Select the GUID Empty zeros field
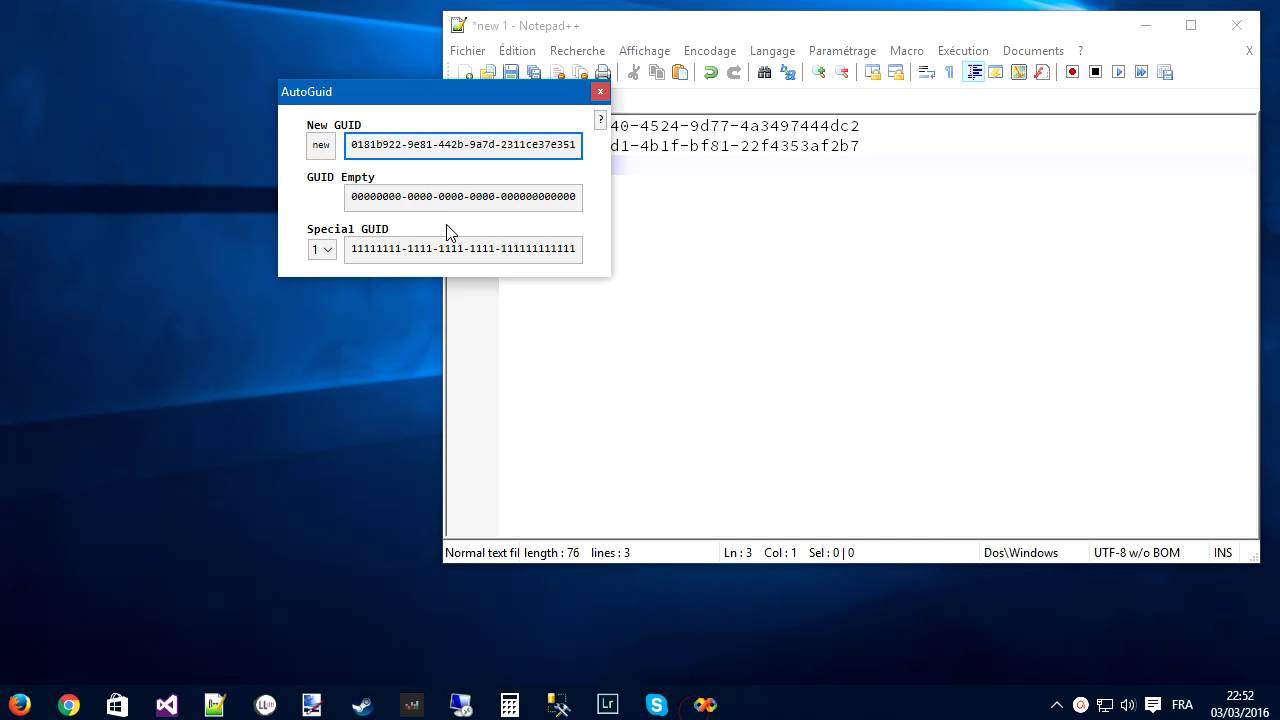1280x720 pixels. (x=463, y=197)
